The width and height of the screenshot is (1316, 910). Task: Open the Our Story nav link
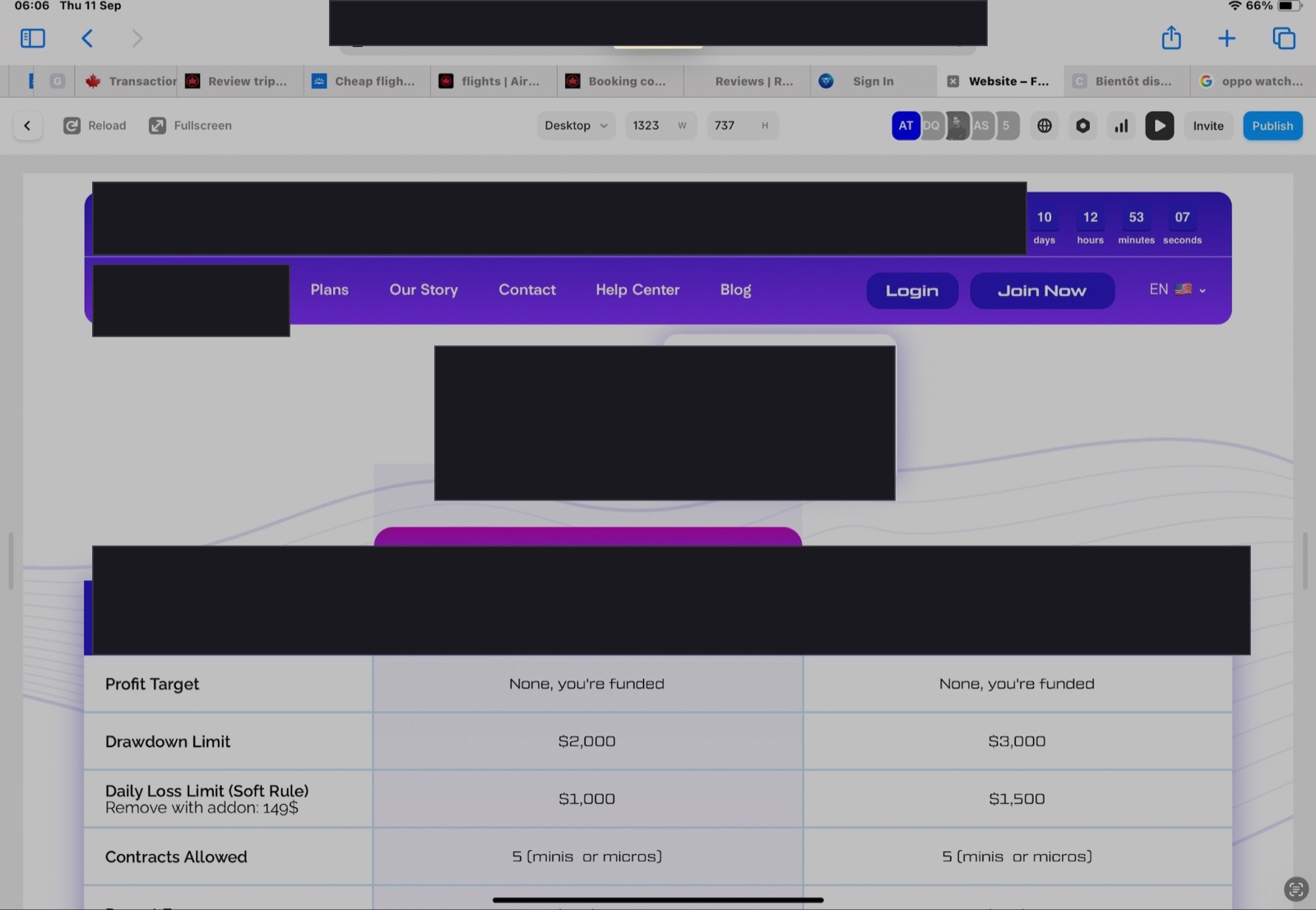pyautogui.click(x=424, y=290)
